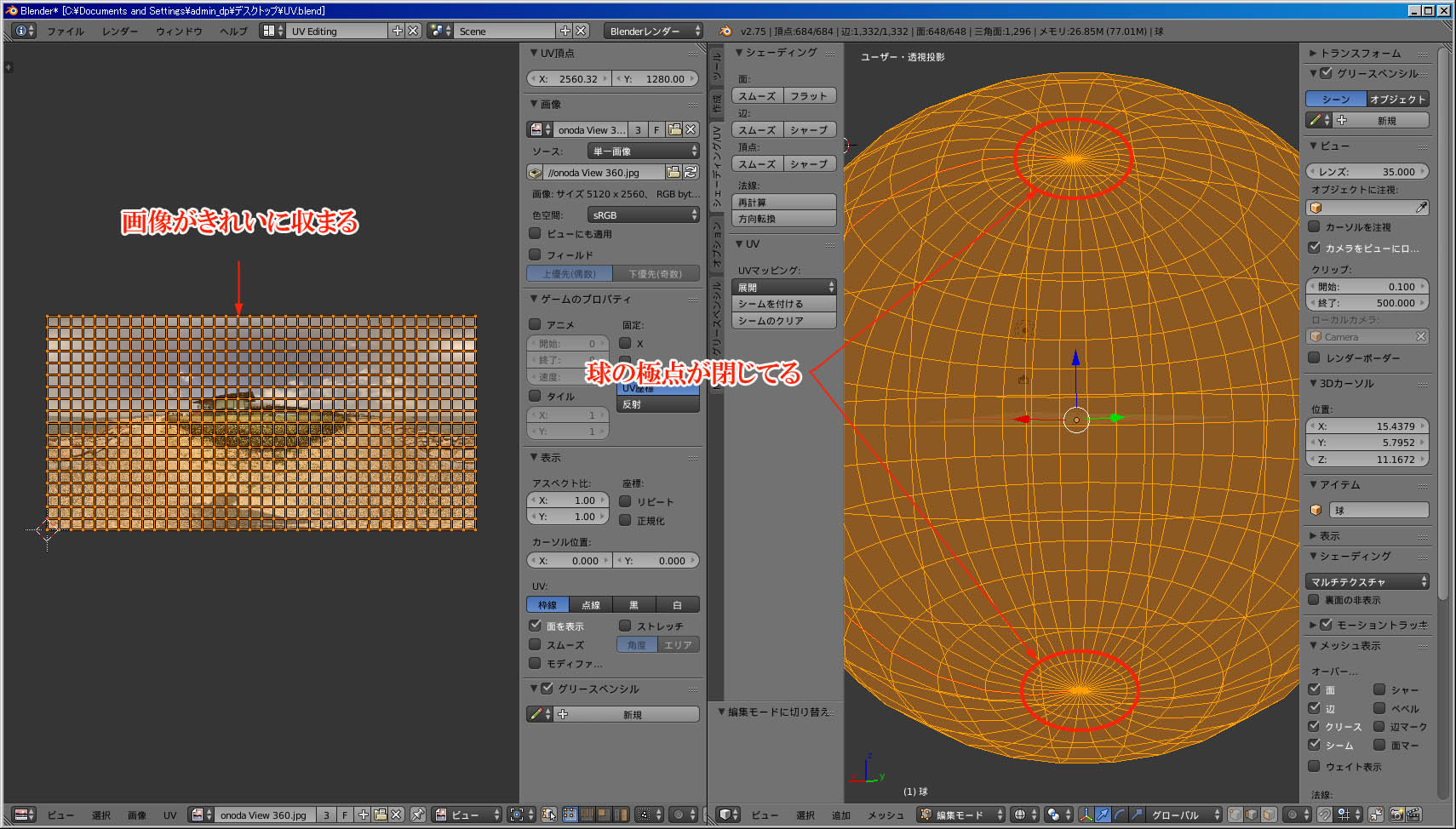Select edge select mode in 3D view header
This screenshot has width=1456, height=829.
(x=1252, y=815)
